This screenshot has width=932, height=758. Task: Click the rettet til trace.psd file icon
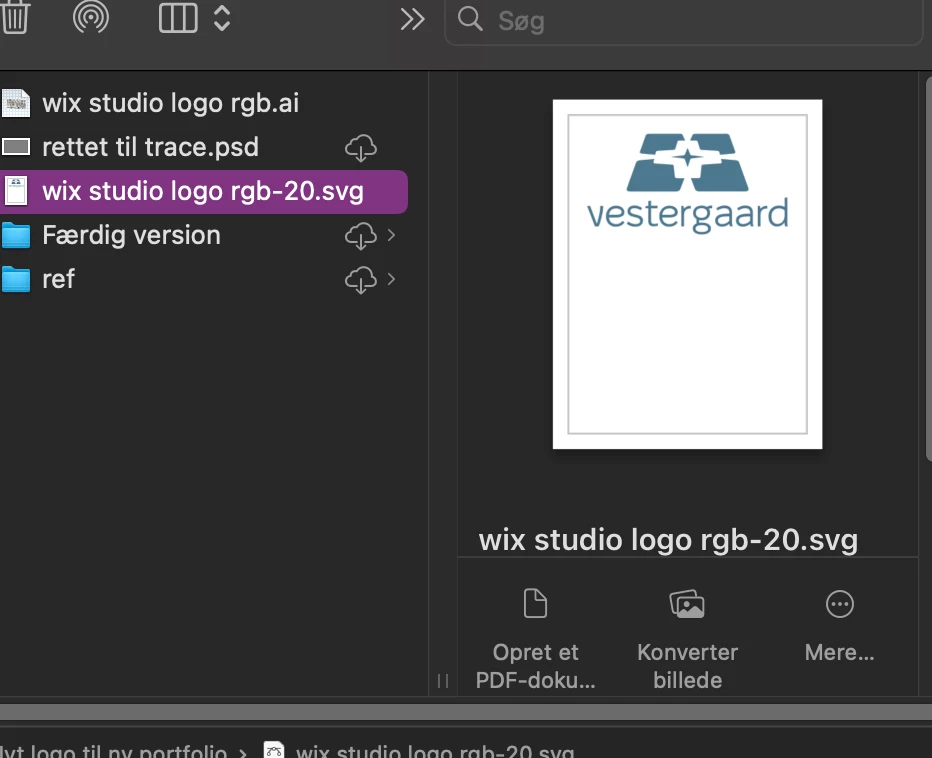coord(16,147)
